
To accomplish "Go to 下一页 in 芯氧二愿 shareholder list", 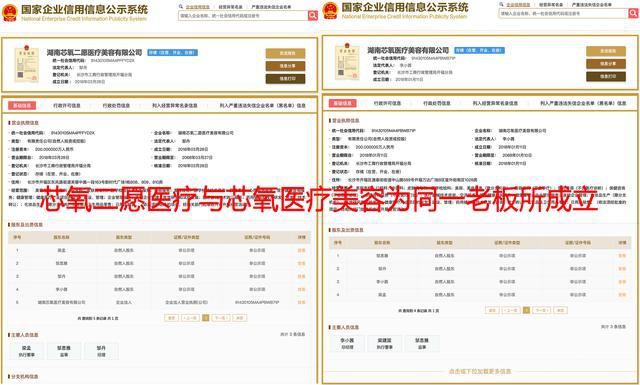I will point(220,318).
